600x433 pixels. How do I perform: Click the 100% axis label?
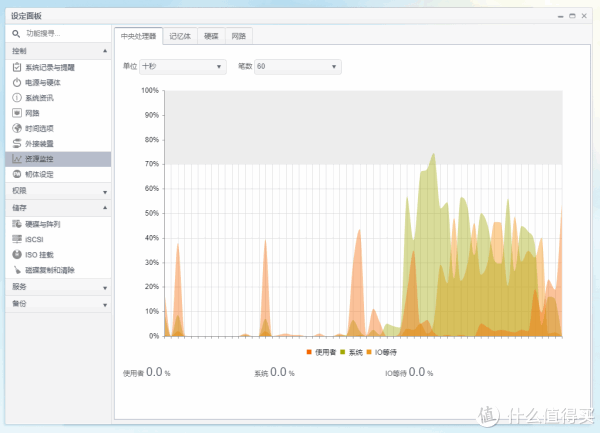(150, 90)
